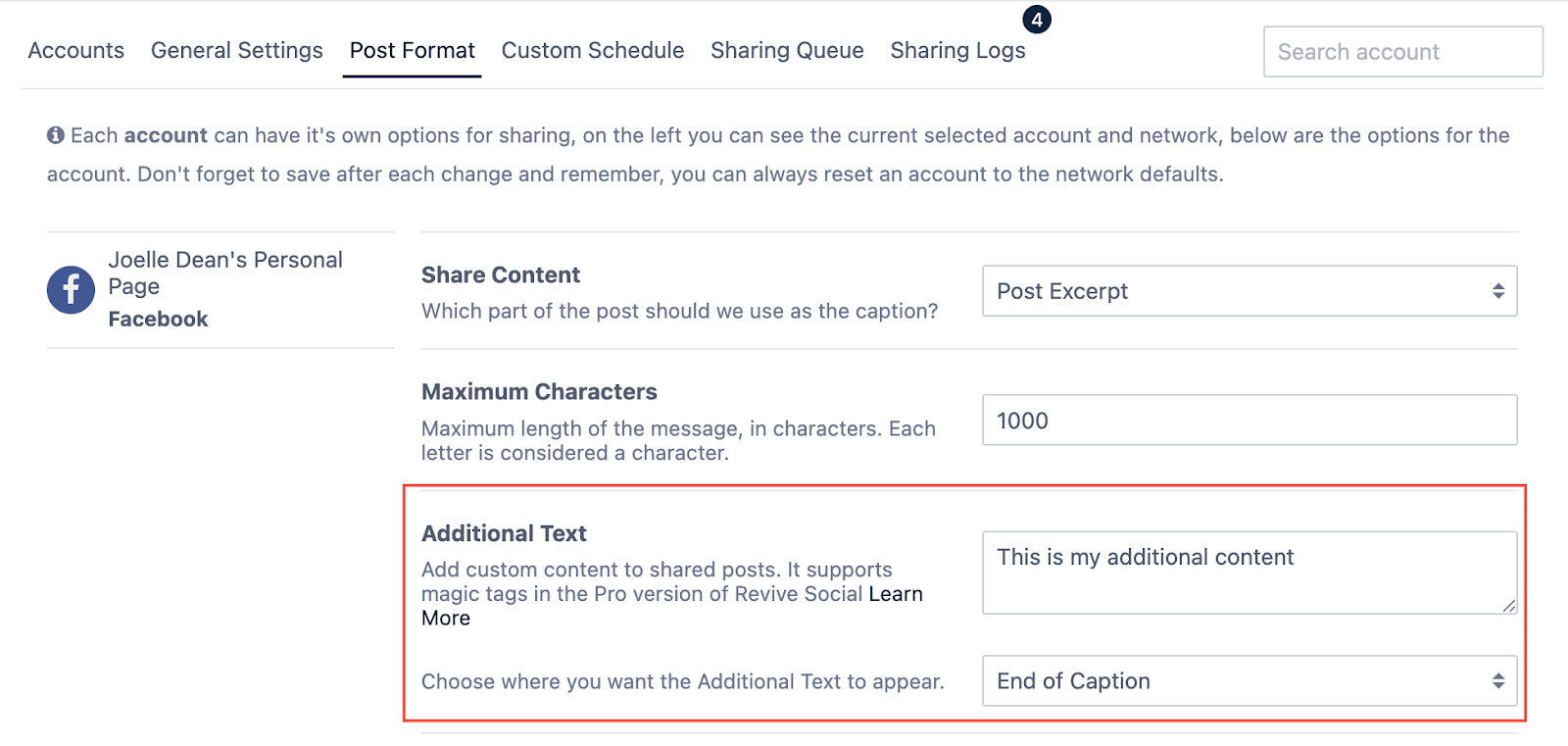1568x746 pixels.
Task: Select the Post Format tab
Action: (x=412, y=51)
